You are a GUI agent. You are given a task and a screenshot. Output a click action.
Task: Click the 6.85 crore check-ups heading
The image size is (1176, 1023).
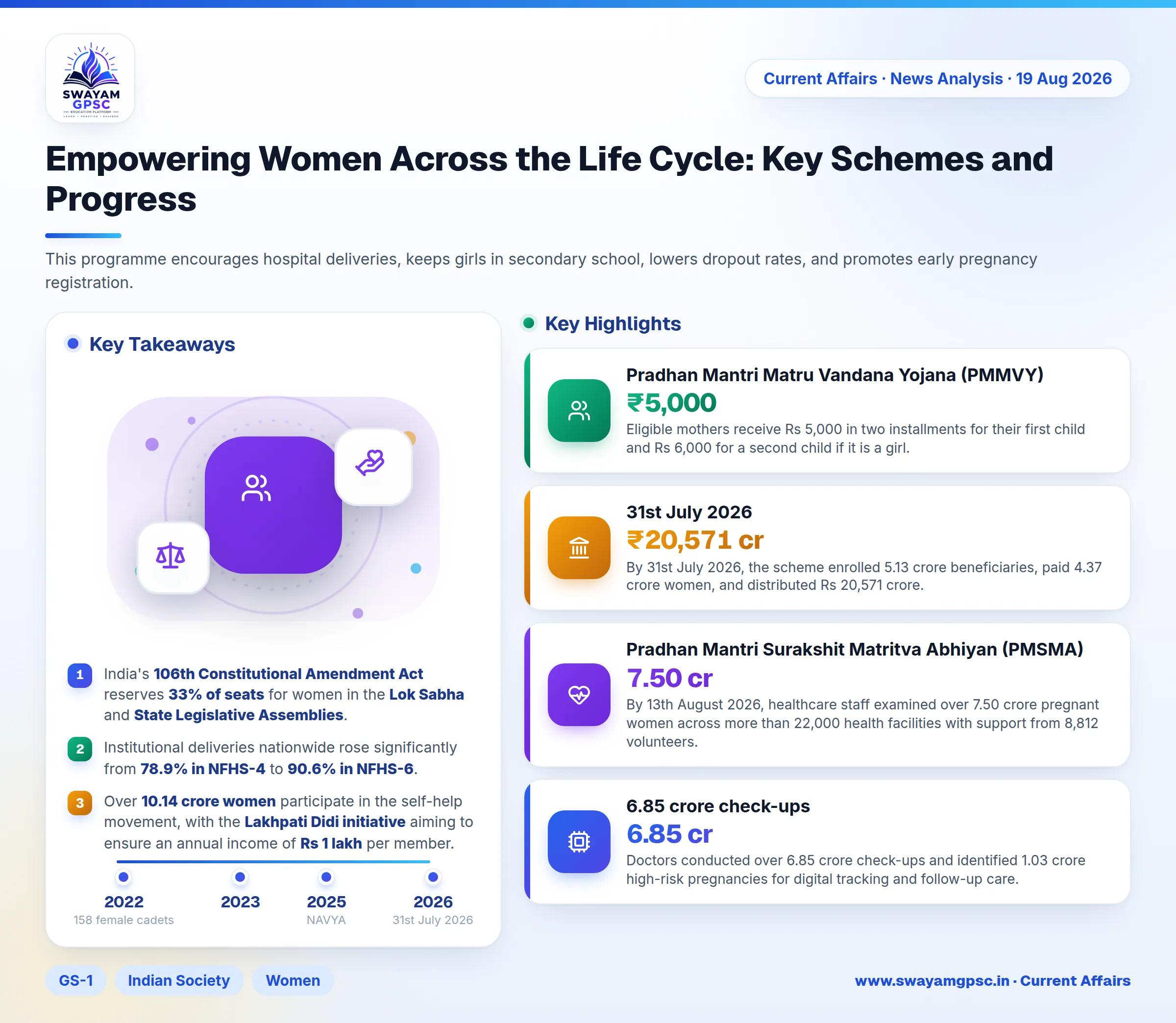click(x=718, y=806)
